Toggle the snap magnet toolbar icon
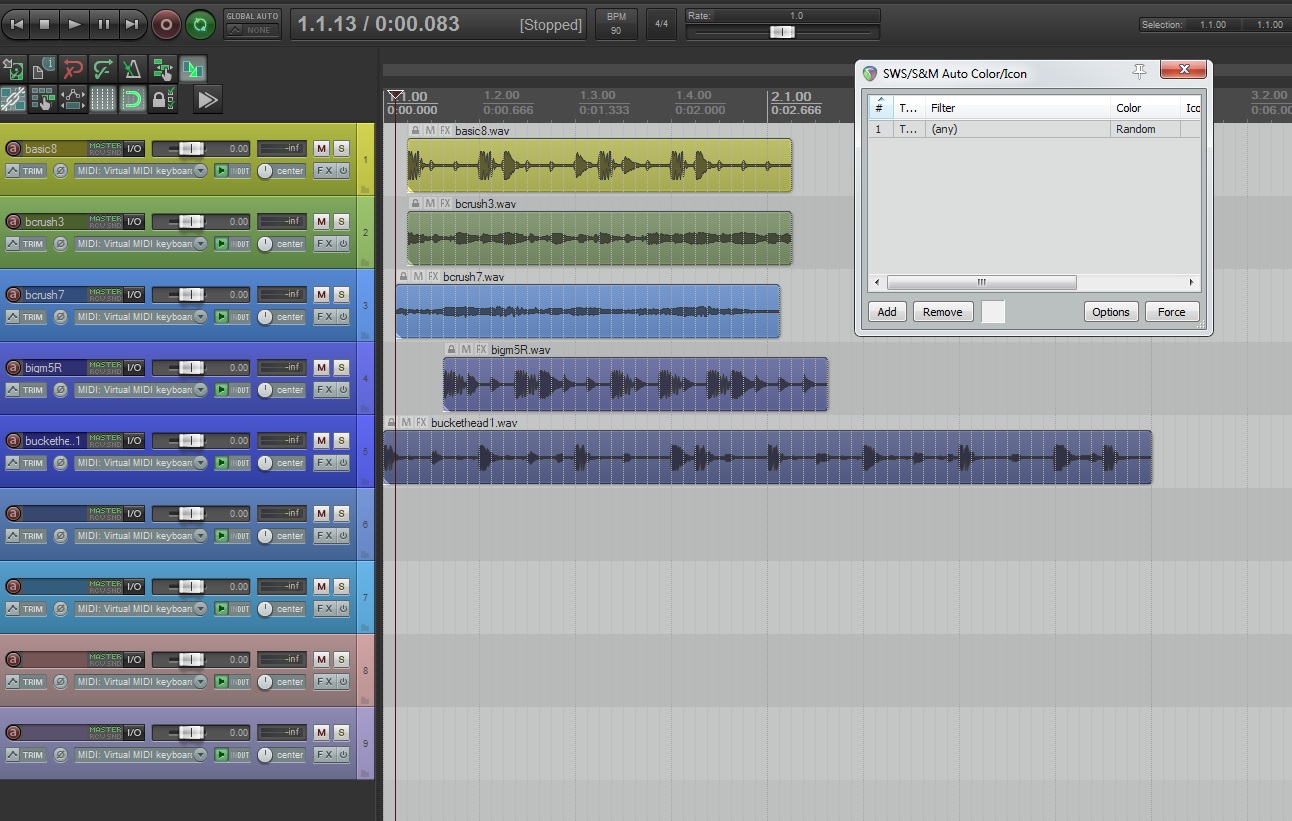1292x821 pixels. 132,99
